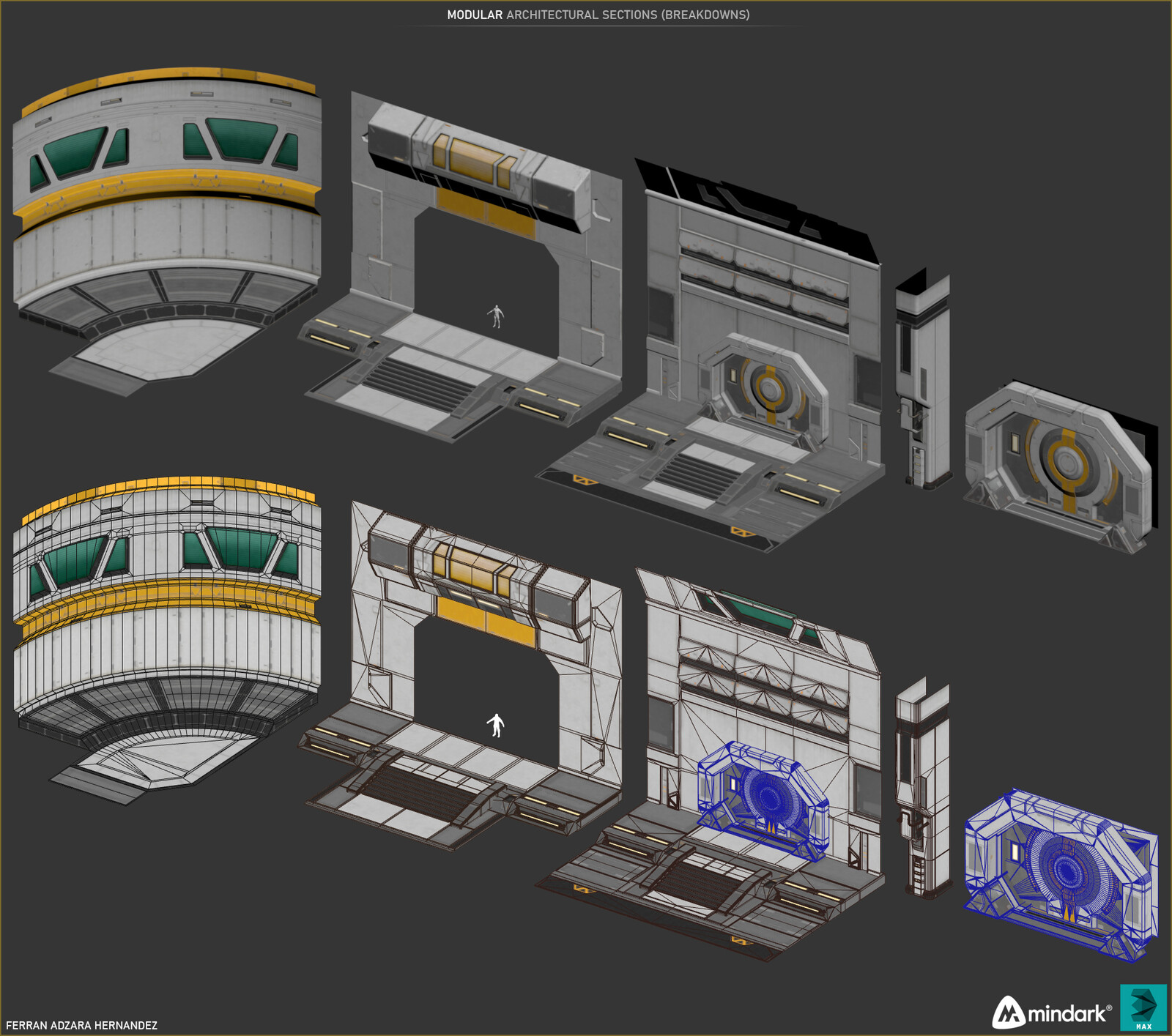Click the white scale figure in wireframe archway

click(x=497, y=725)
